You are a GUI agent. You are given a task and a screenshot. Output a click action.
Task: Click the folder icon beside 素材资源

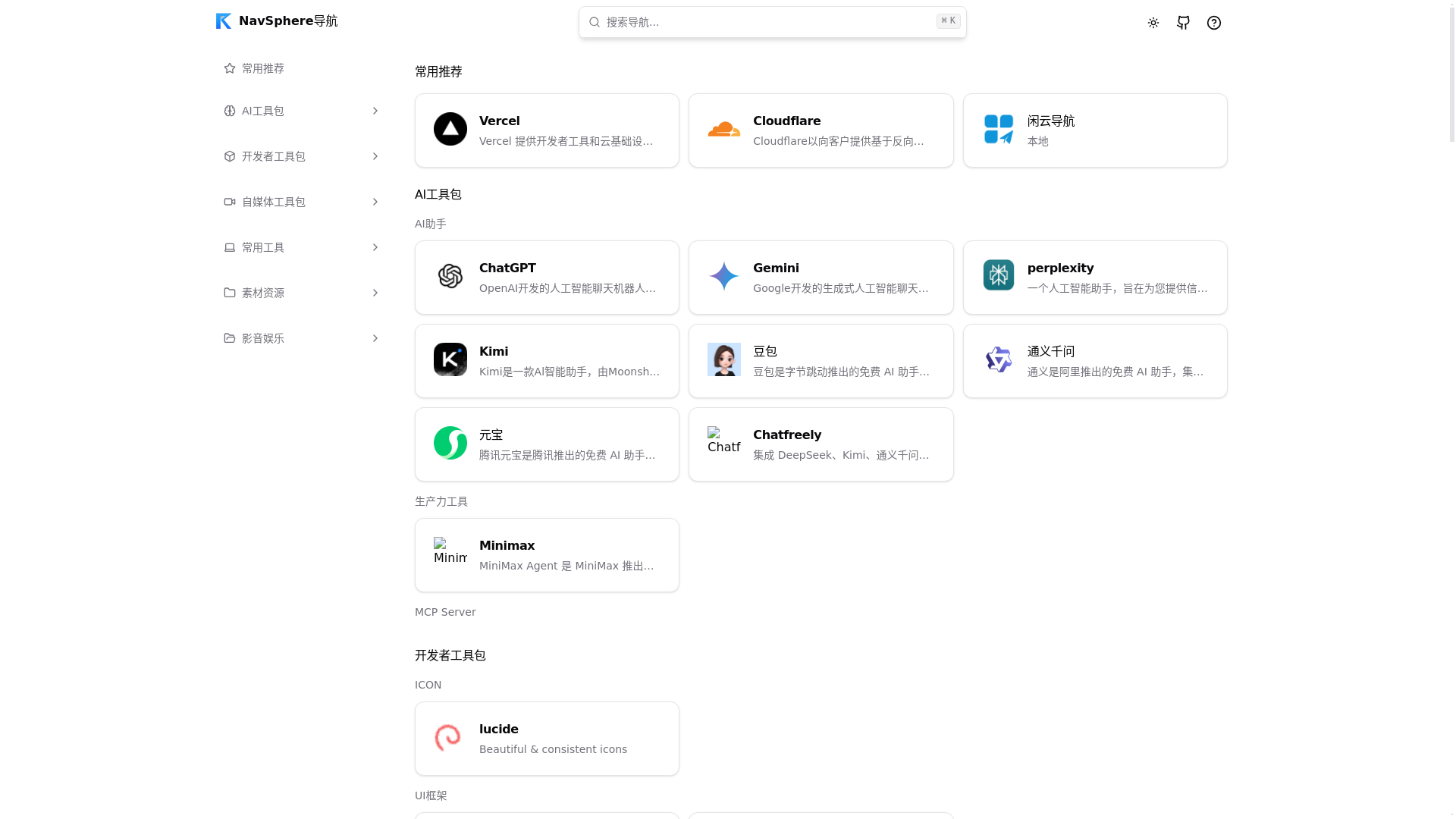click(x=230, y=293)
